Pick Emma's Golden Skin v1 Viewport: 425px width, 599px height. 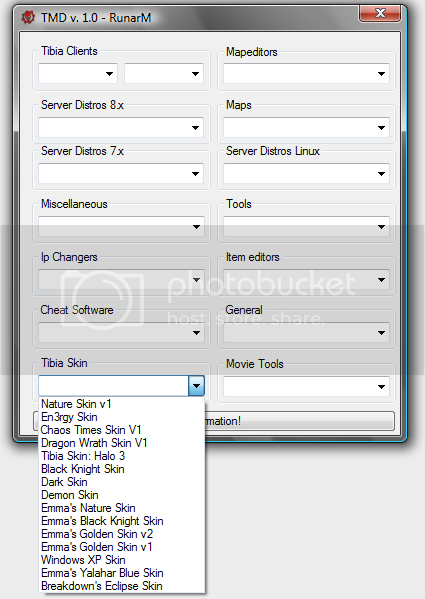click(x=122, y=547)
